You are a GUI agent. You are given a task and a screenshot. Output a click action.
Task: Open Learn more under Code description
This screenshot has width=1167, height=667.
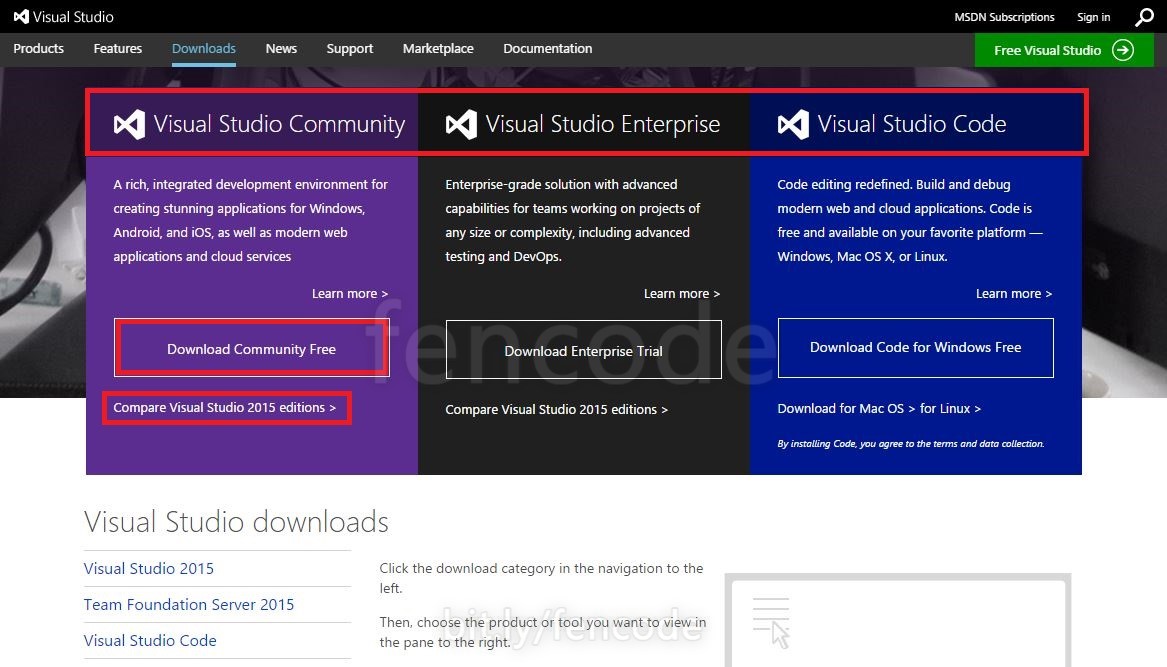(1014, 293)
